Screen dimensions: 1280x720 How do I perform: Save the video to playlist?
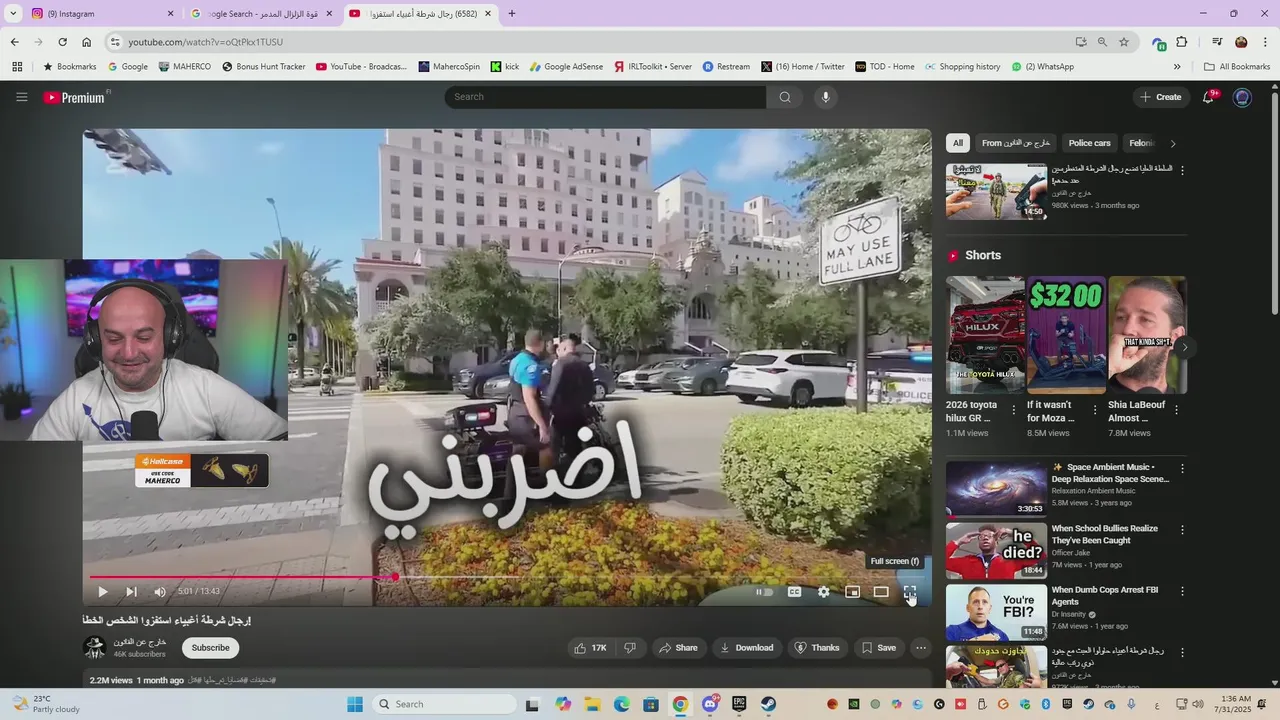[x=879, y=648]
